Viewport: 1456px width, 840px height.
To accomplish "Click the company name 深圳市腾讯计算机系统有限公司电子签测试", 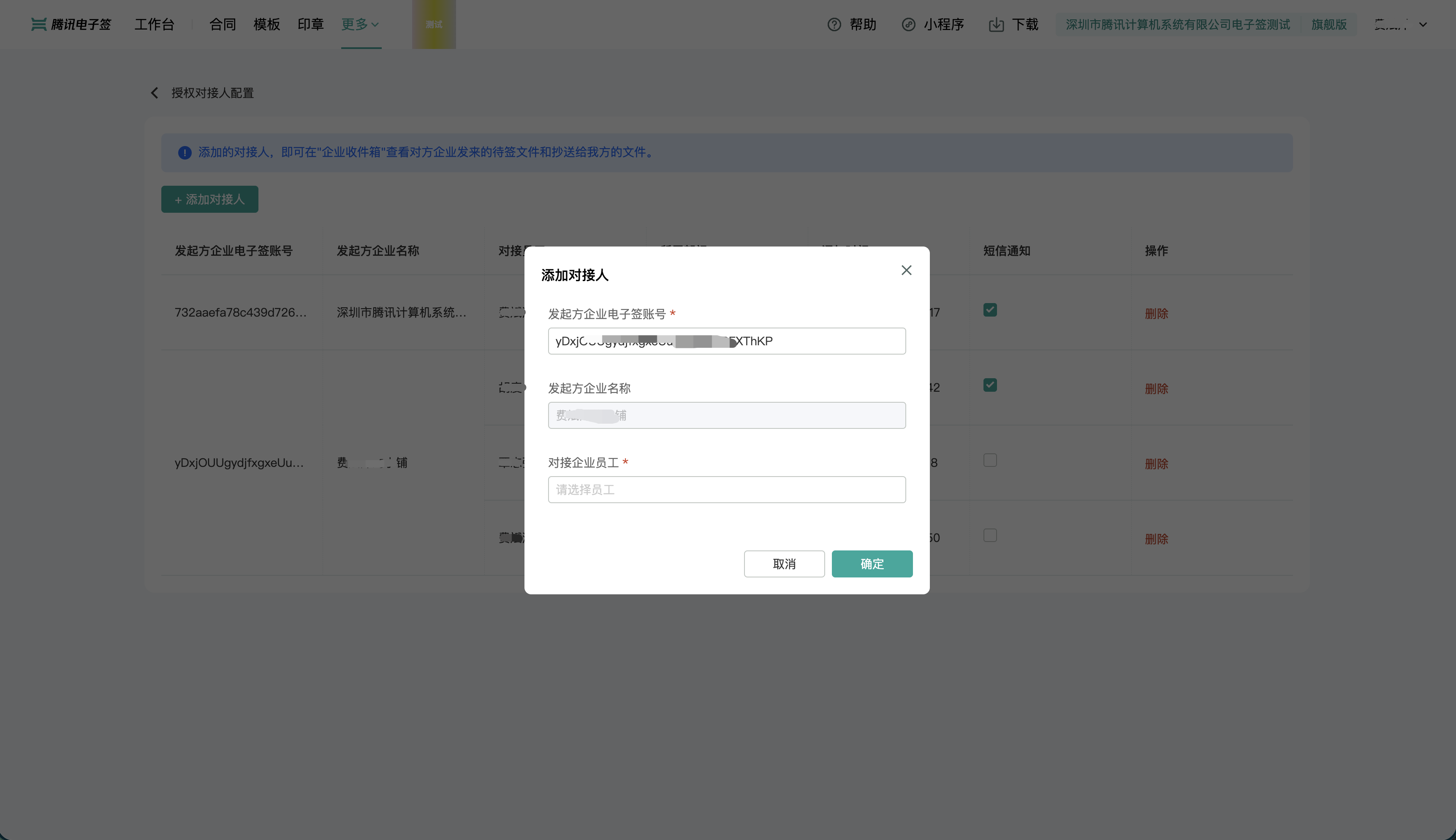I will [1177, 24].
